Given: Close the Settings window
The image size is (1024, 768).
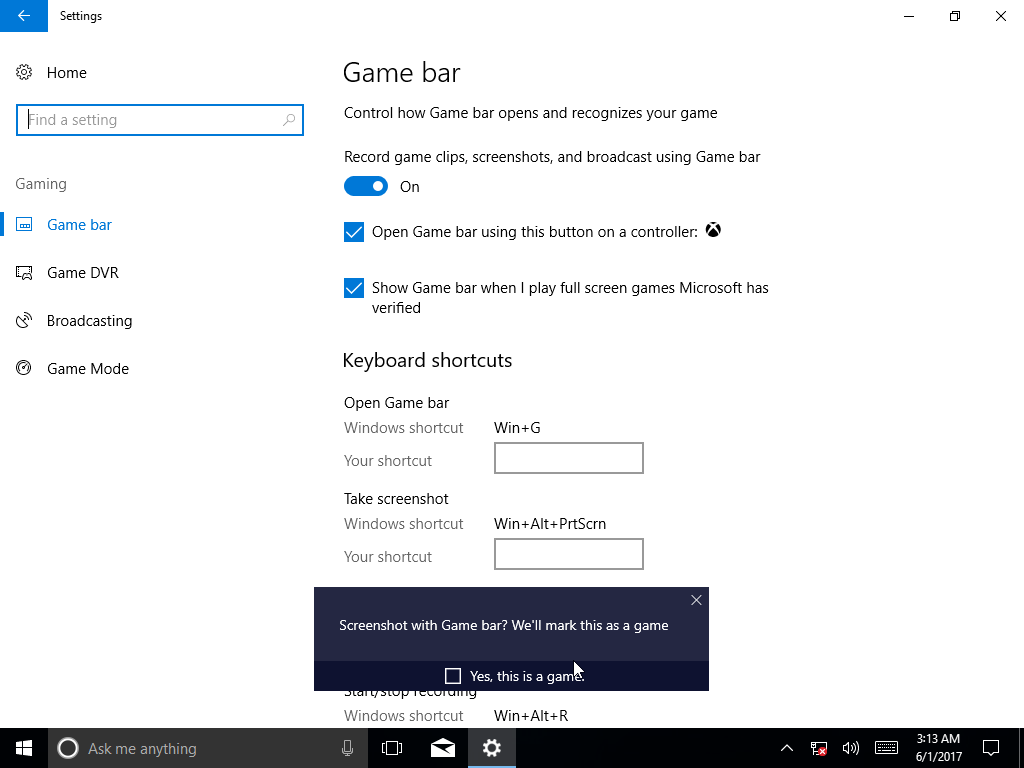Looking at the screenshot, I should (x=1000, y=16).
